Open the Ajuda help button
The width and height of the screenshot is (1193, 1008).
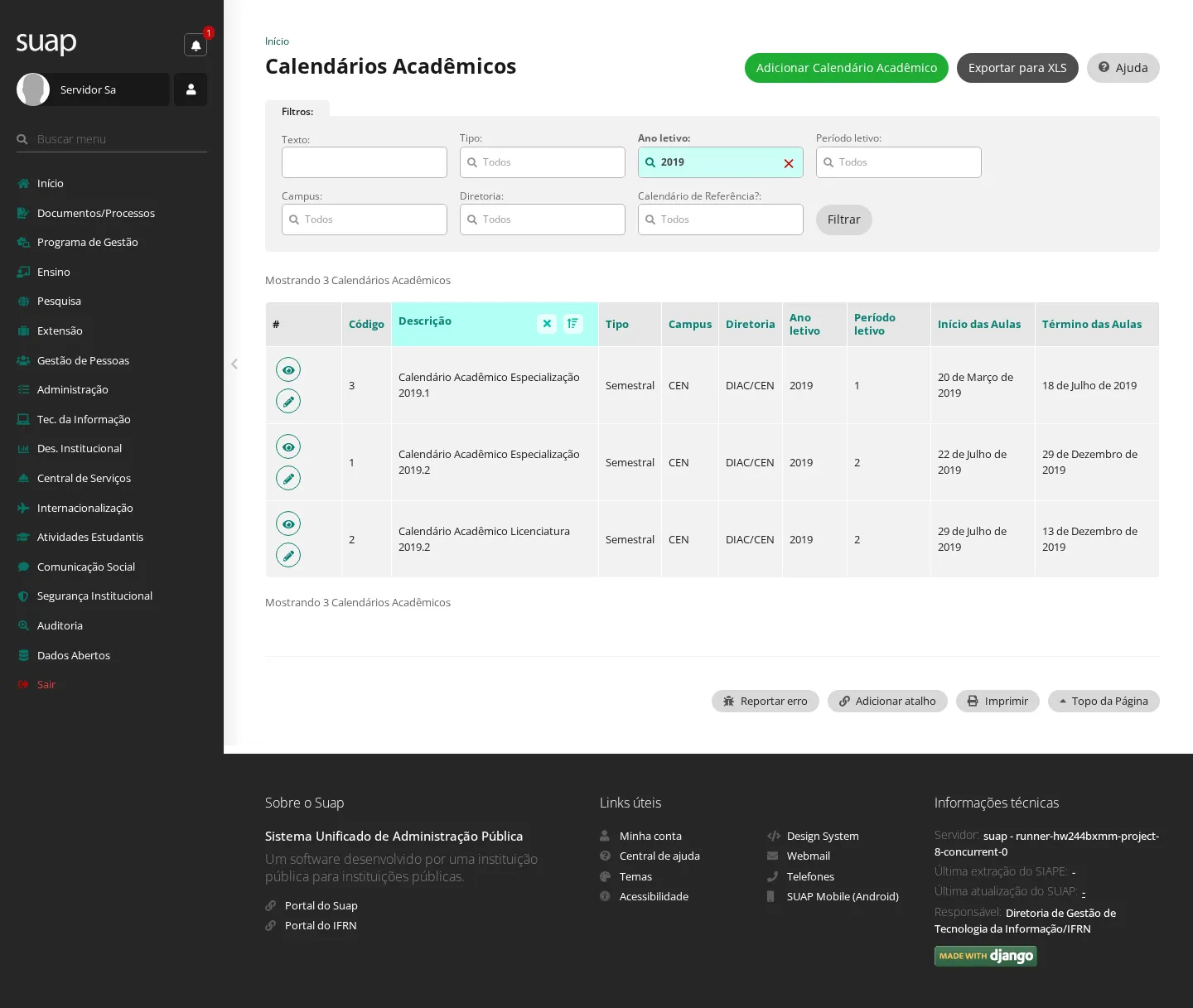(x=1123, y=68)
